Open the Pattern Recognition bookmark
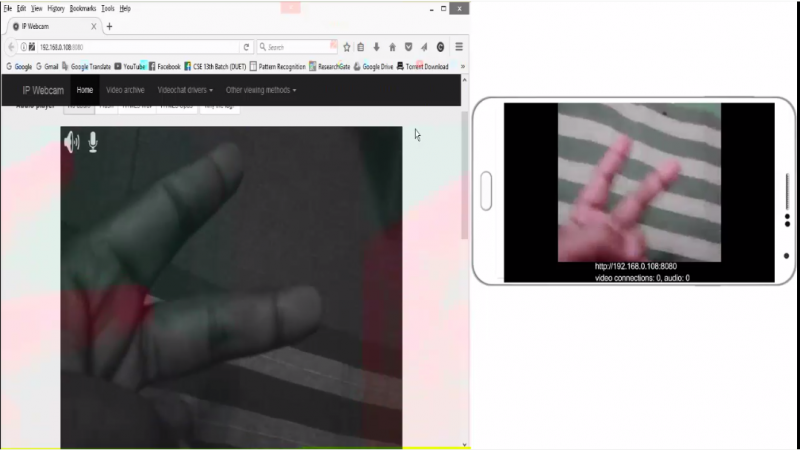The width and height of the screenshot is (800, 450). click(x=278, y=66)
